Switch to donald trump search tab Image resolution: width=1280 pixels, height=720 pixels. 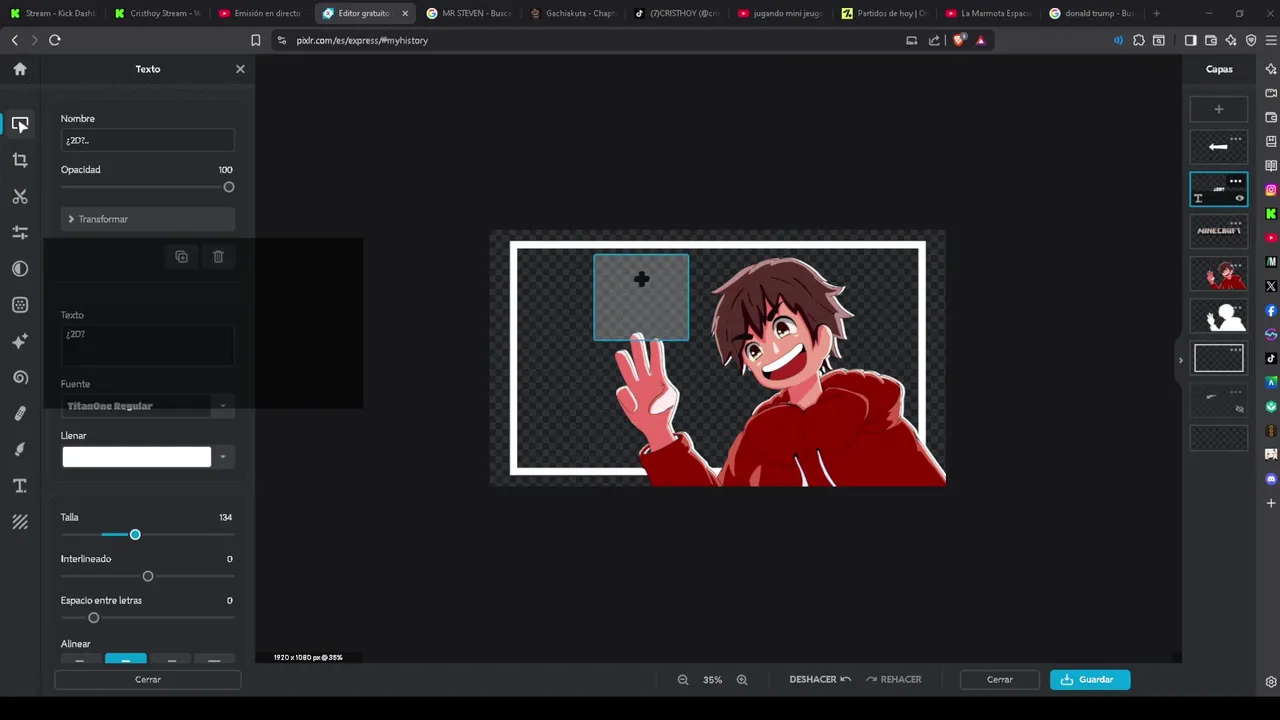point(1094,13)
